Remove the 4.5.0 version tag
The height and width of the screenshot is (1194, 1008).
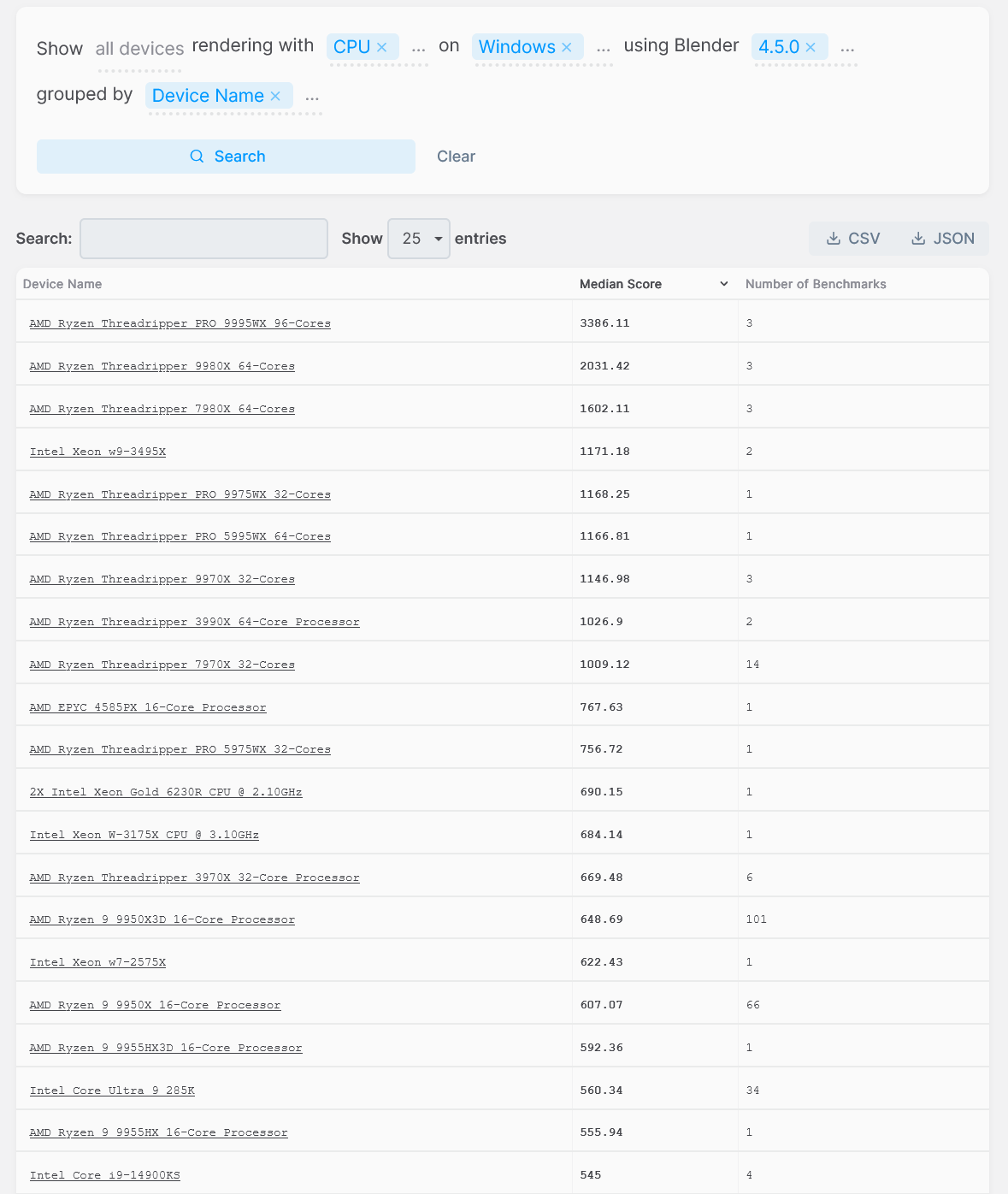point(811,47)
